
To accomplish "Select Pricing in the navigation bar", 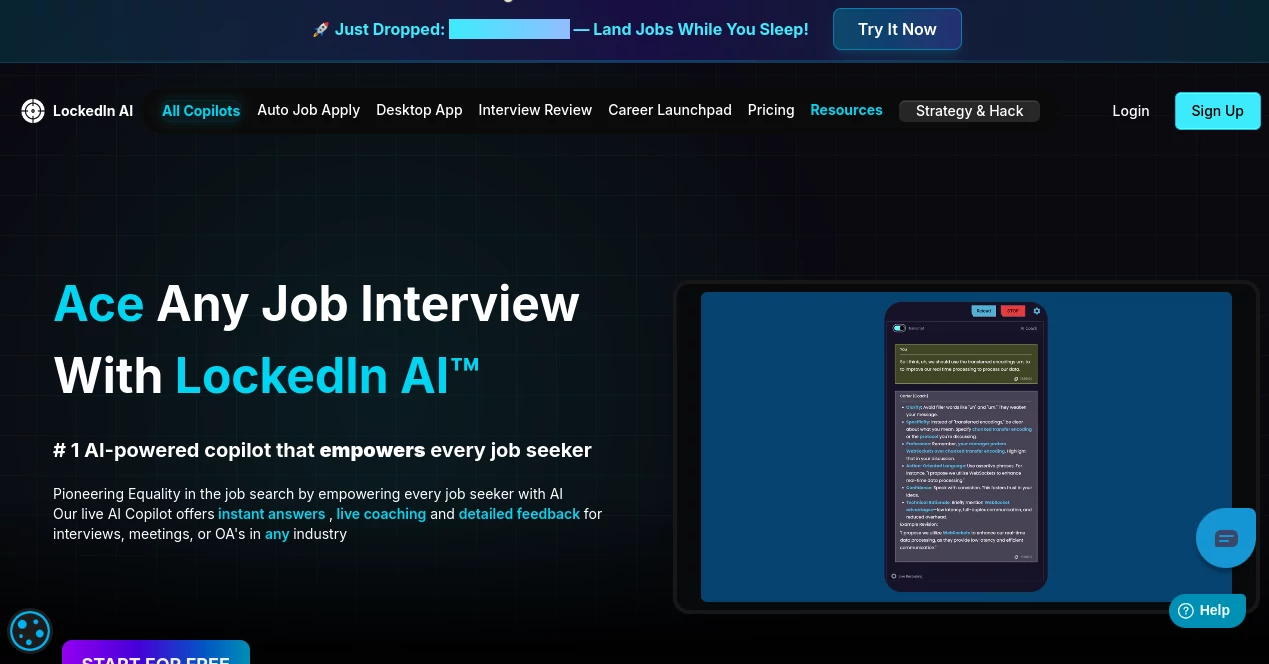I will click(x=771, y=110).
